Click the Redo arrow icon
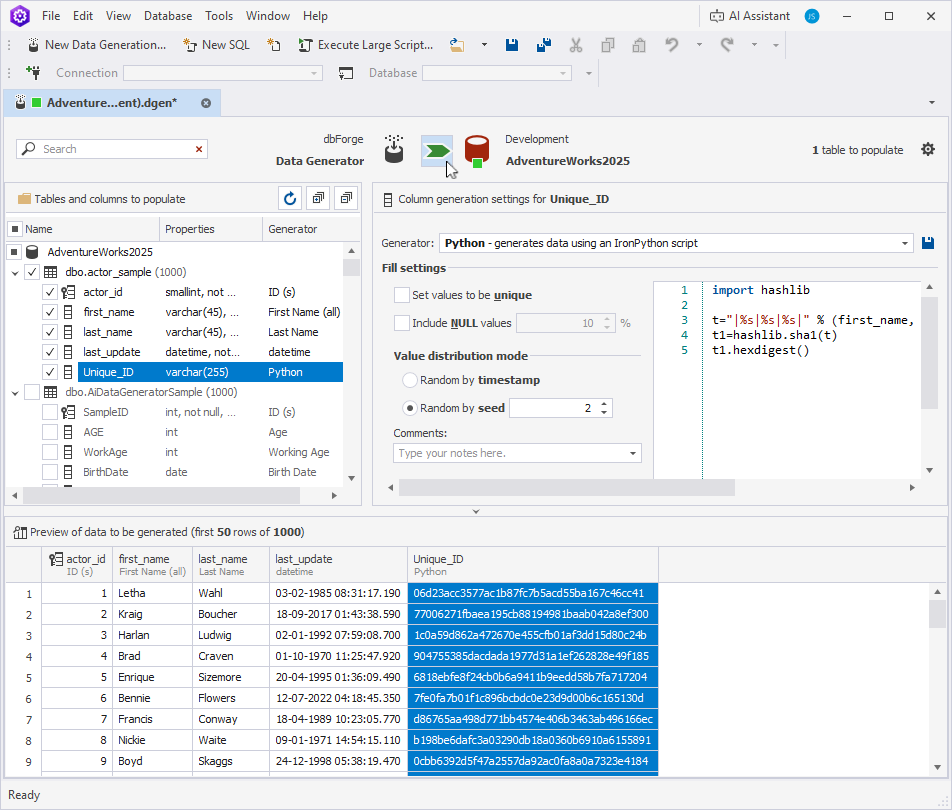 pyautogui.click(x=727, y=45)
